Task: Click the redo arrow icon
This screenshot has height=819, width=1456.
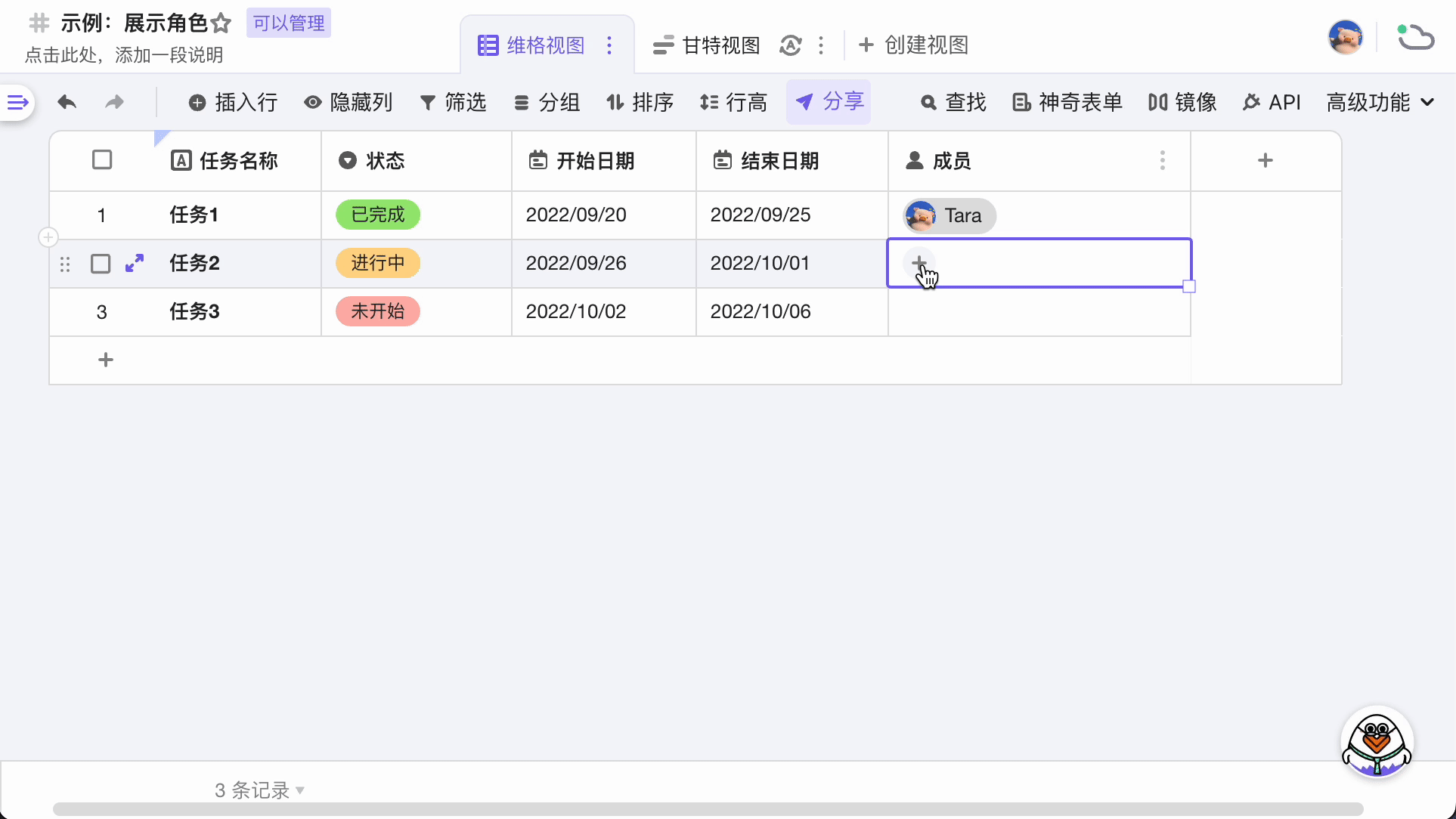Action: click(x=114, y=102)
